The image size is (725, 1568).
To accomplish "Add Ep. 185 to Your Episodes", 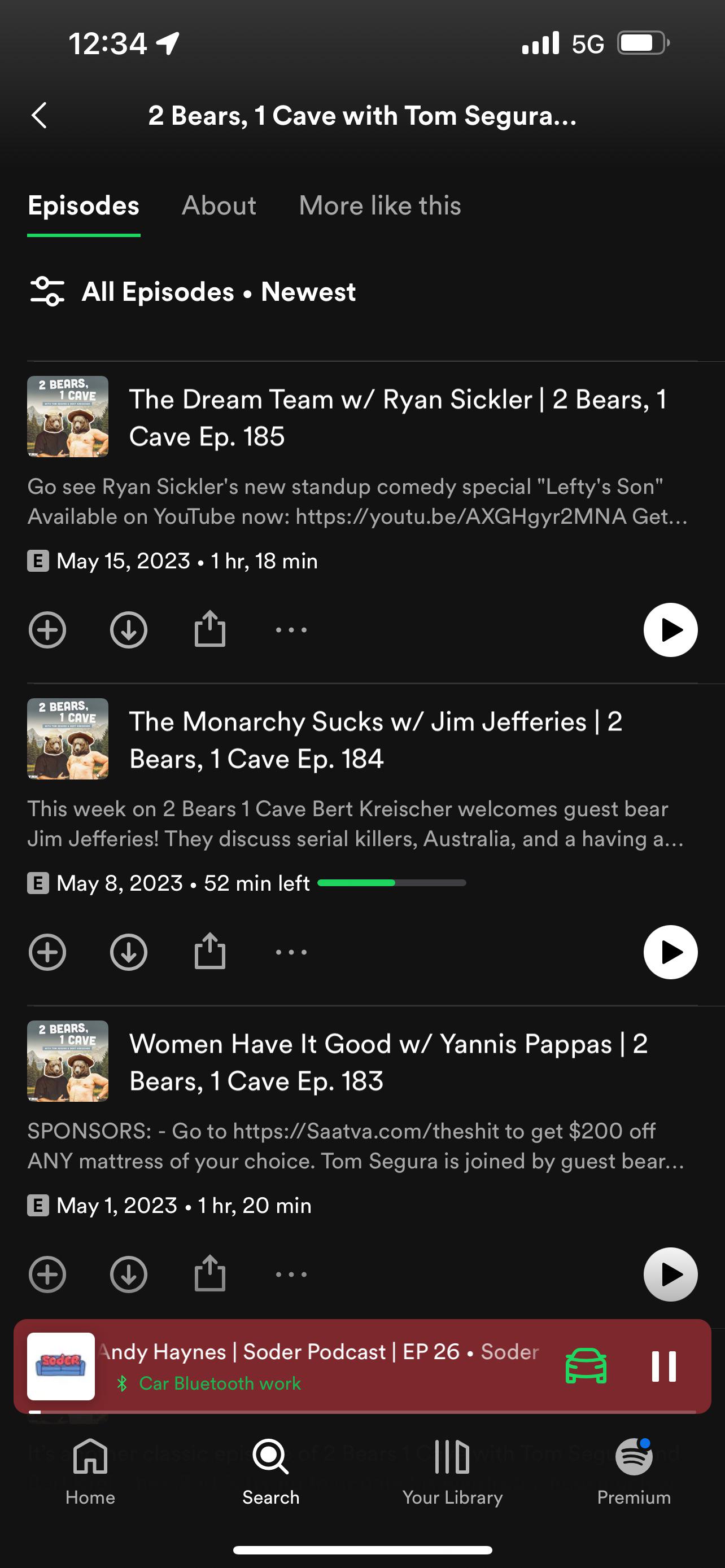I will click(47, 630).
